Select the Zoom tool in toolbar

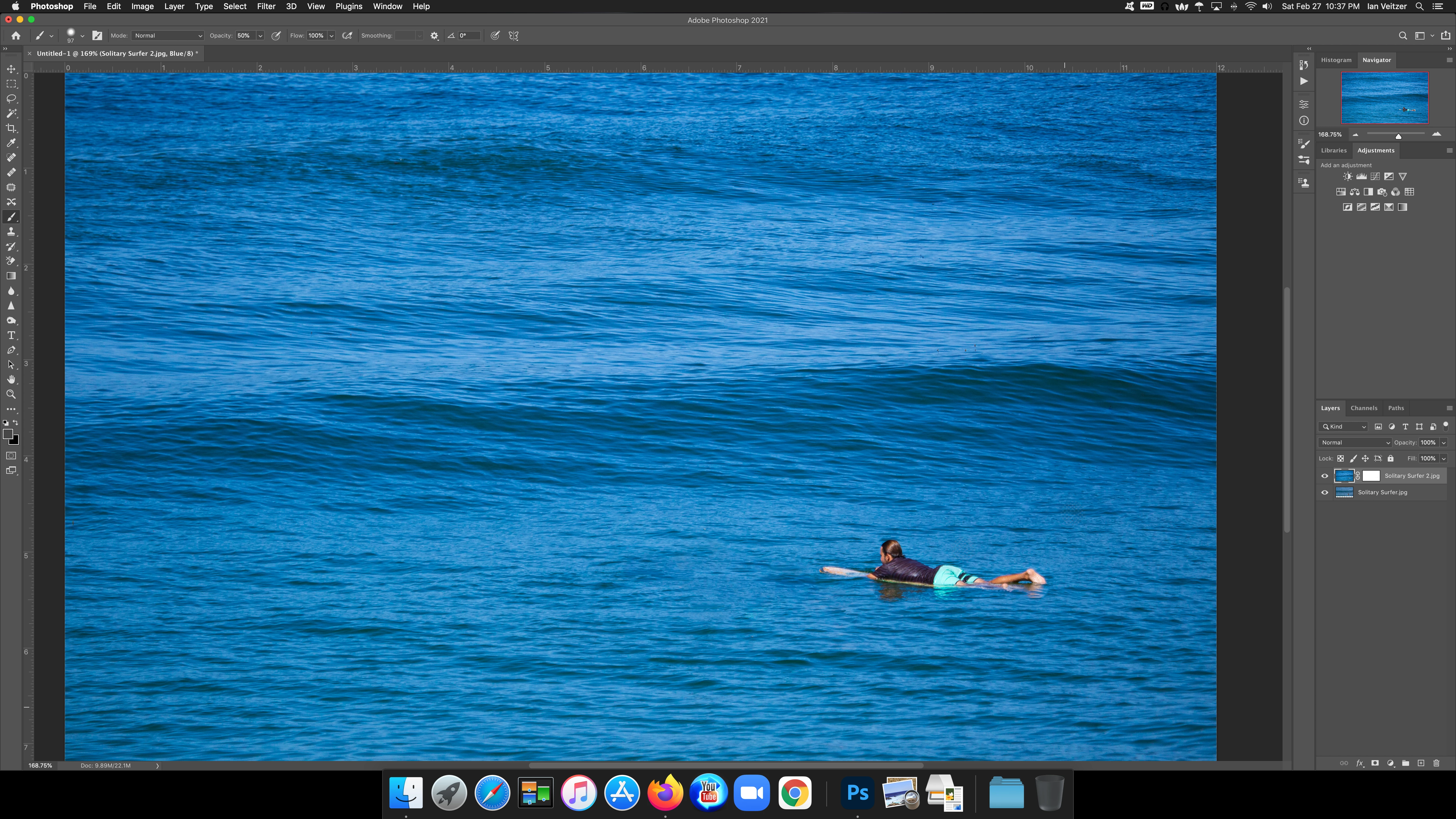[x=11, y=394]
